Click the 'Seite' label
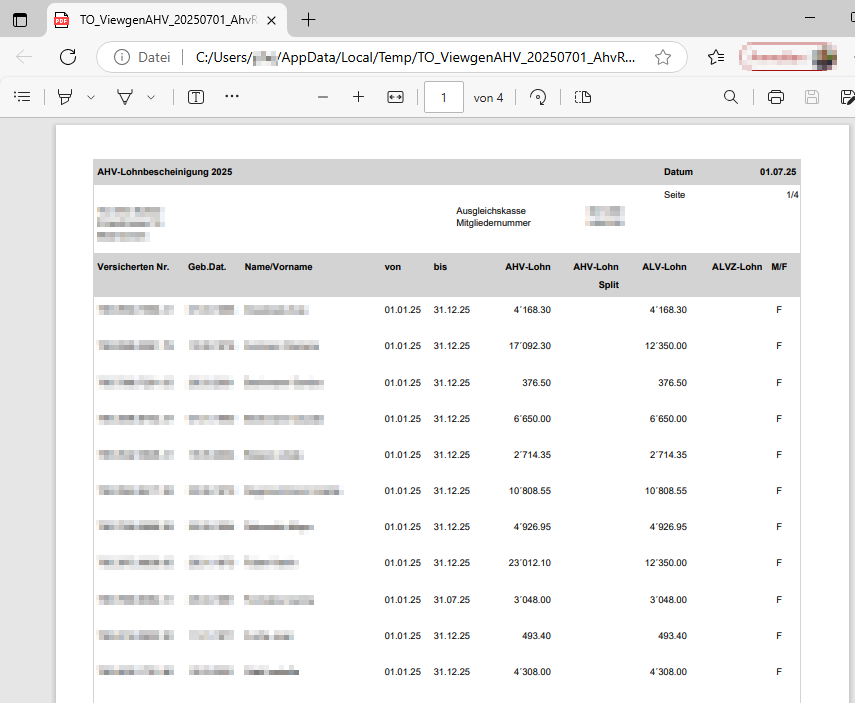This screenshot has width=855, height=703. point(675,195)
